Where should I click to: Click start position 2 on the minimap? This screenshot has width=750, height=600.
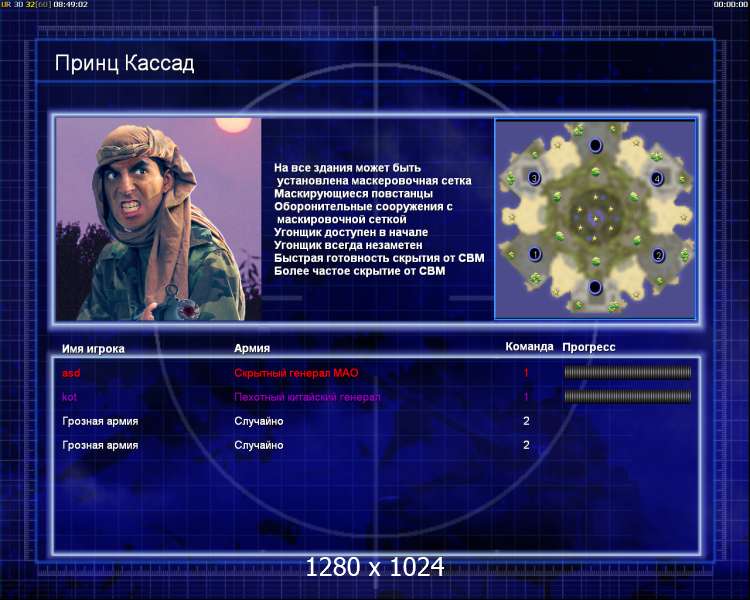658,255
